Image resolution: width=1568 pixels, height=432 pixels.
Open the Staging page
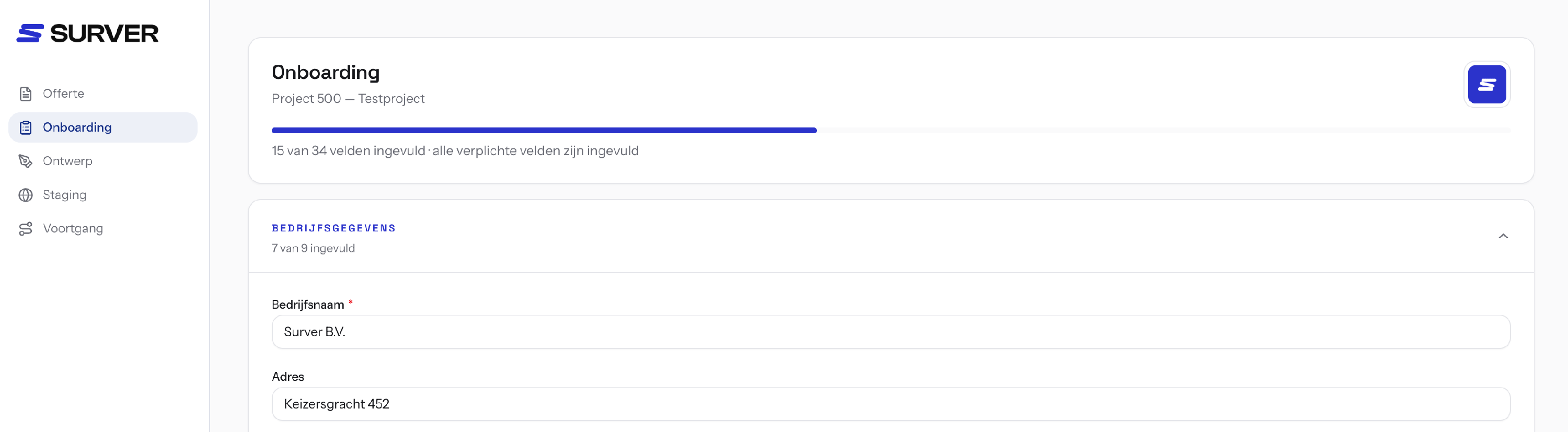pos(103,195)
